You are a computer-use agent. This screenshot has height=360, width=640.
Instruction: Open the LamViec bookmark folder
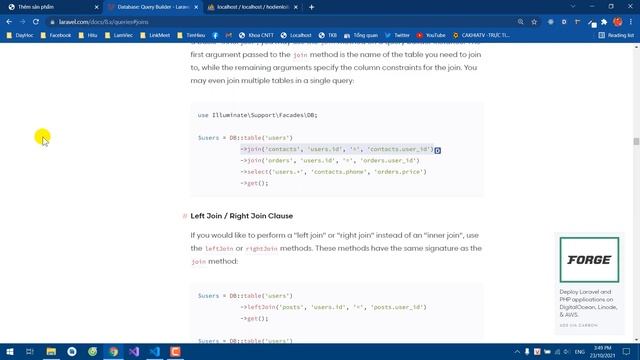point(119,36)
